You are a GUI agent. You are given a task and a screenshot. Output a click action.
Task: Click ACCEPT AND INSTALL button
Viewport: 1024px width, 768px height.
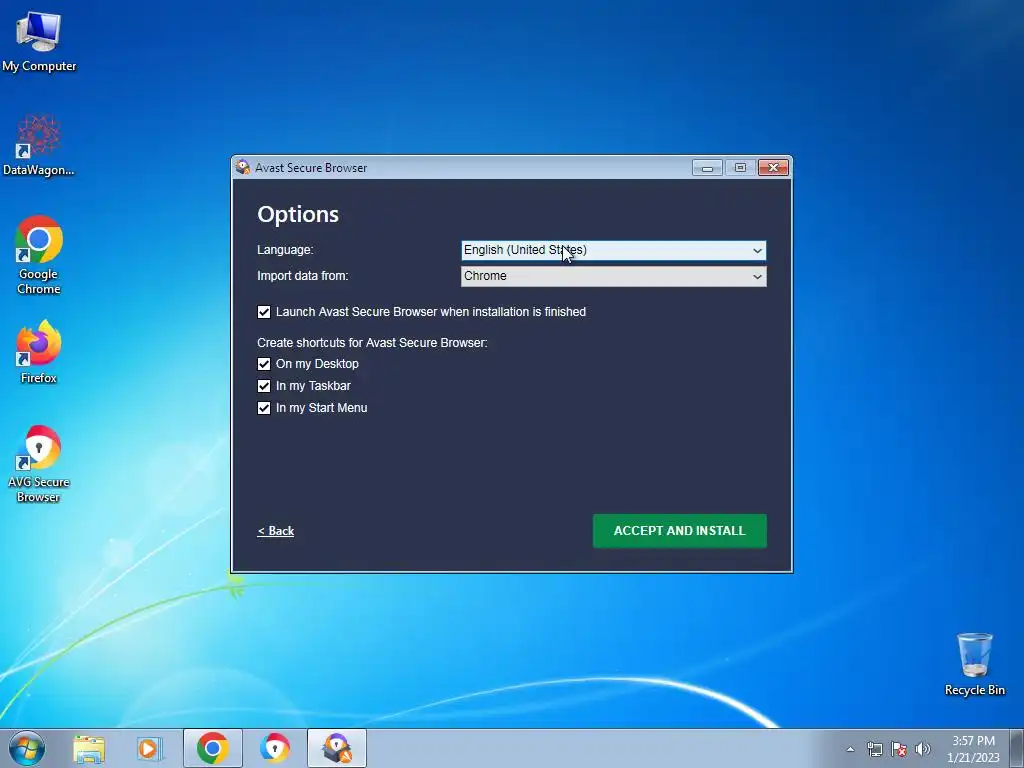(x=679, y=531)
